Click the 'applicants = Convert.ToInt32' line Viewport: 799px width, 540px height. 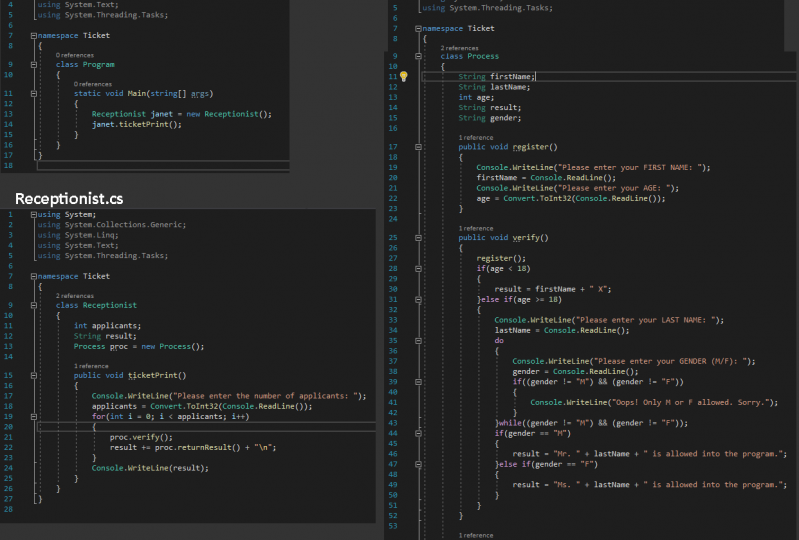pyautogui.click(x=202, y=406)
